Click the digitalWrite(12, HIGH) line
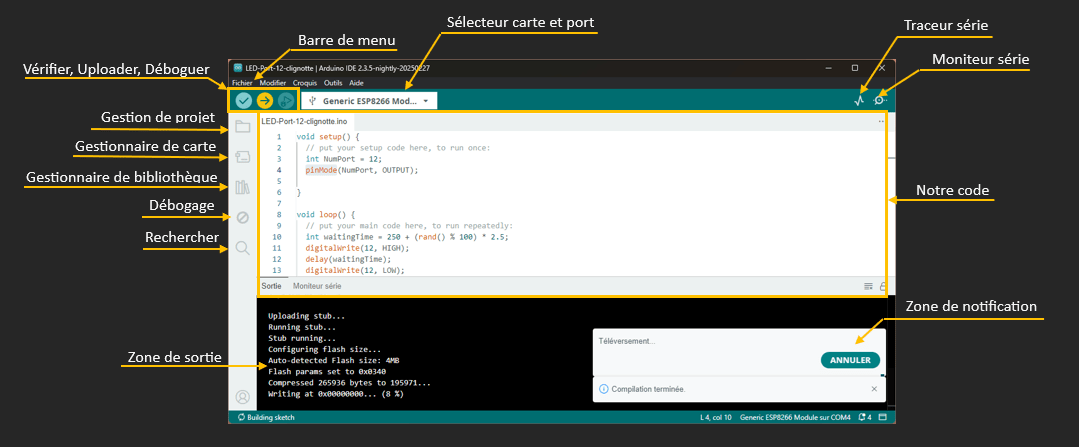 click(357, 248)
